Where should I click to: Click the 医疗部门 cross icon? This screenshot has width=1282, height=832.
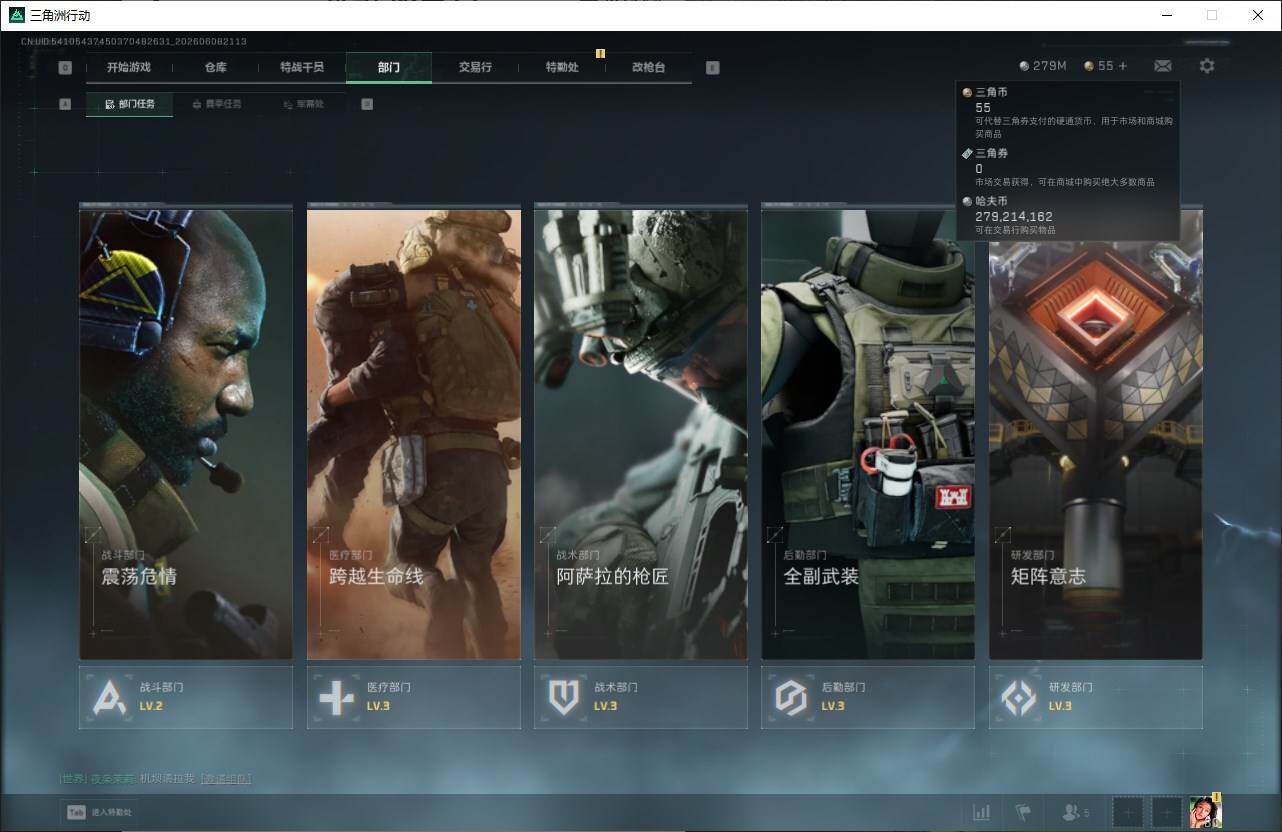pos(336,697)
